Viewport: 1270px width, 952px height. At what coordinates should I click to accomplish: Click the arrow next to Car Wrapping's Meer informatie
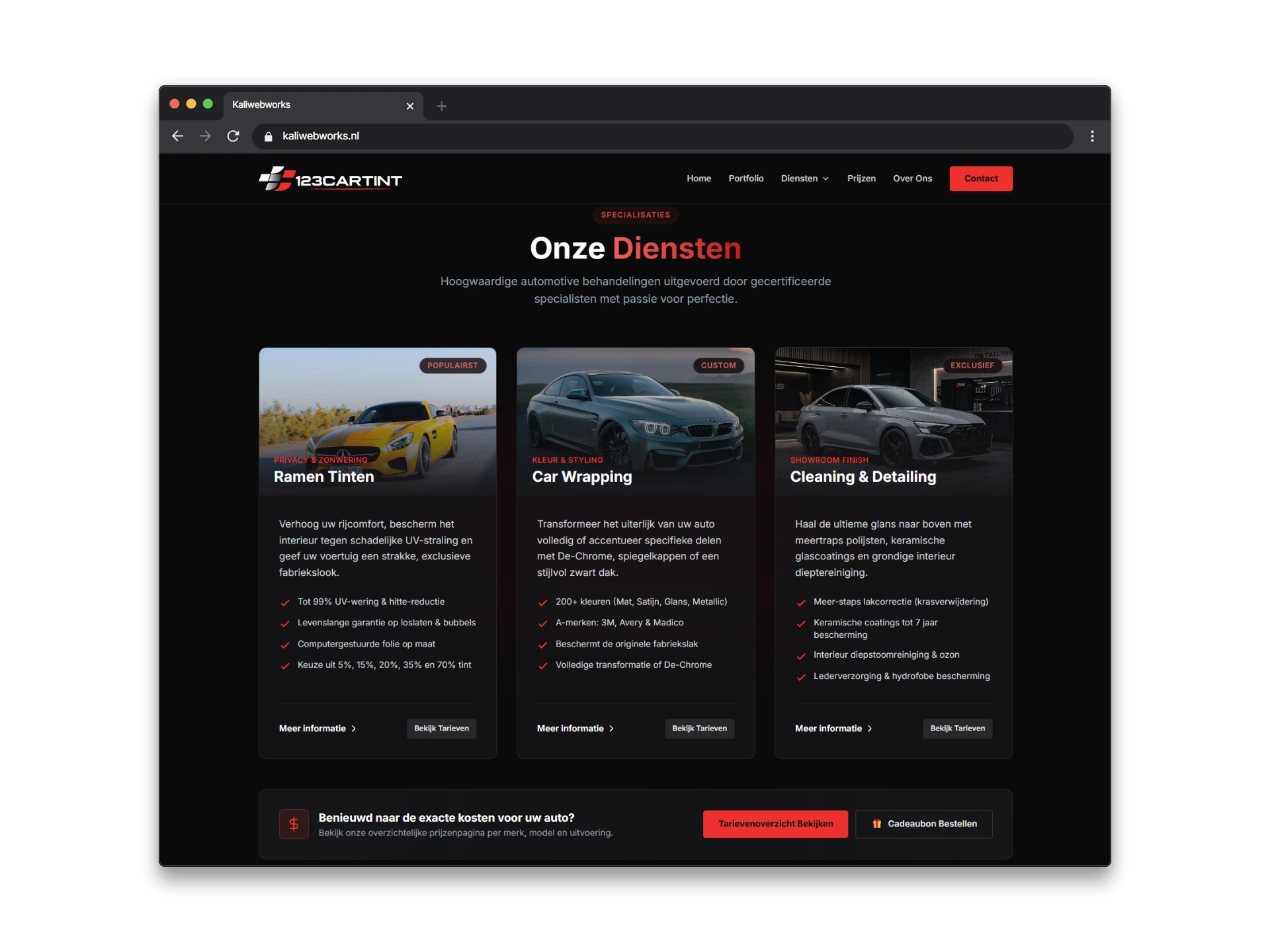(x=612, y=729)
